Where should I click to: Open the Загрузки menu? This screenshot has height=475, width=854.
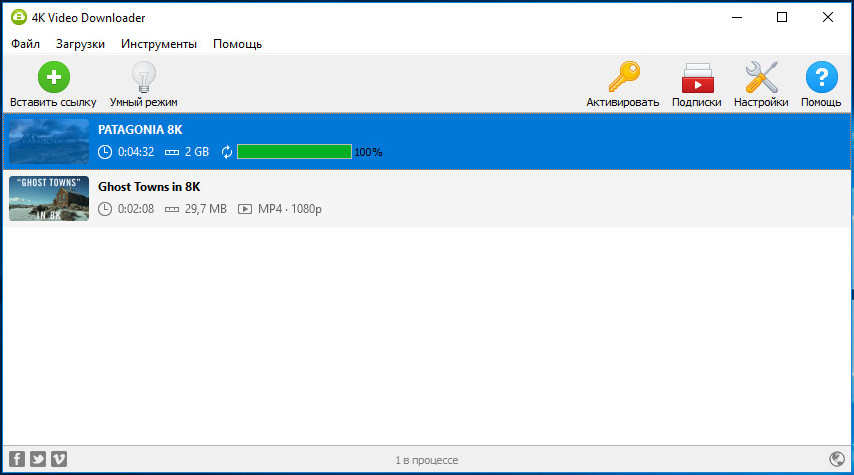point(80,44)
